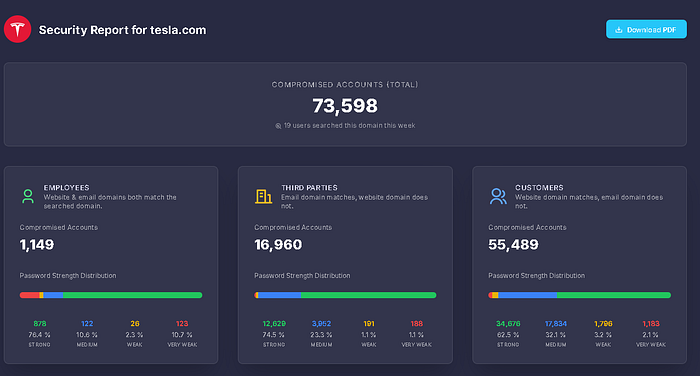Click the Employees person icon
The width and height of the screenshot is (700, 376).
coord(28,196)
